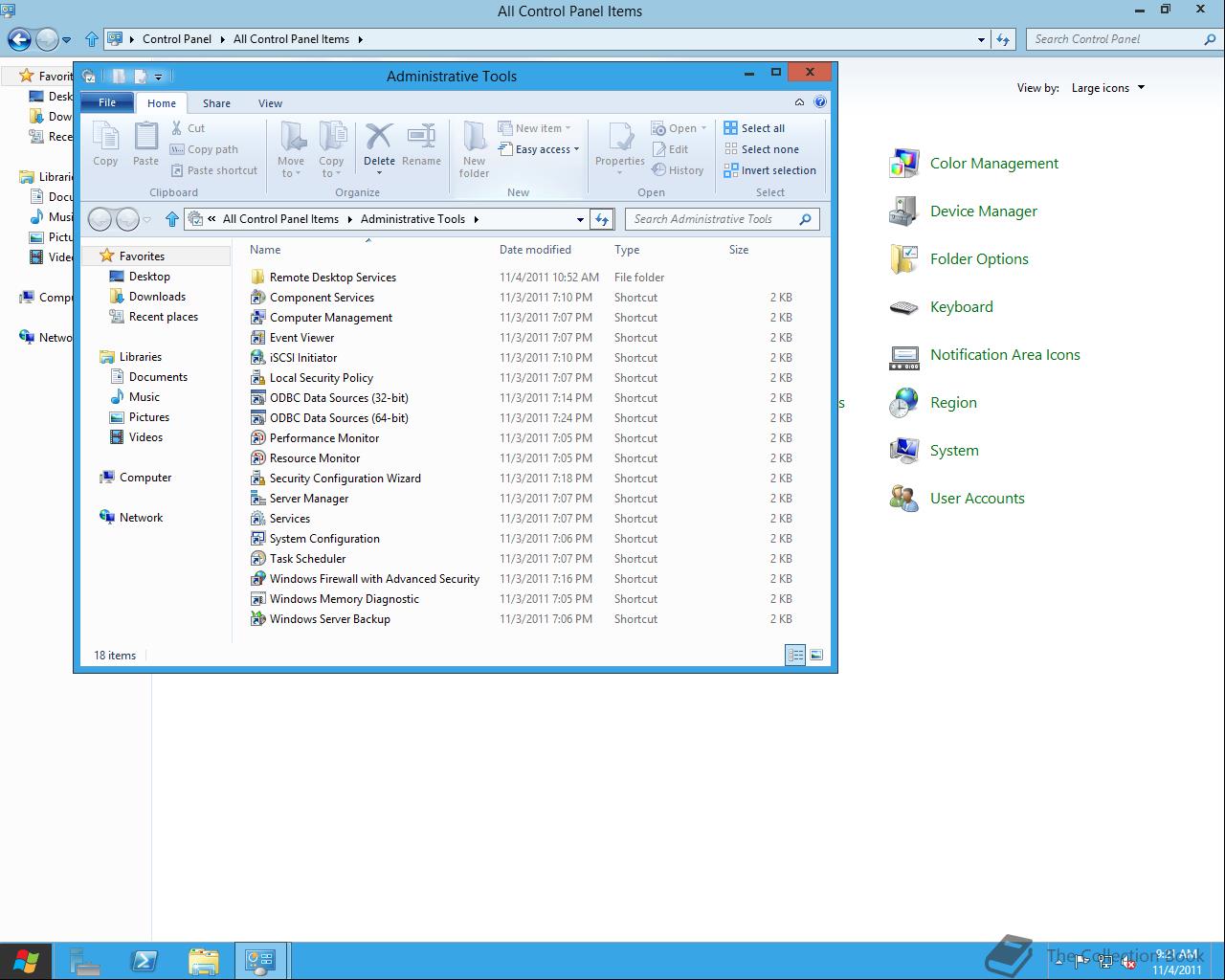Click Select all in ribbon
This screenshot has height=980, width=1225.
point(755,128)
